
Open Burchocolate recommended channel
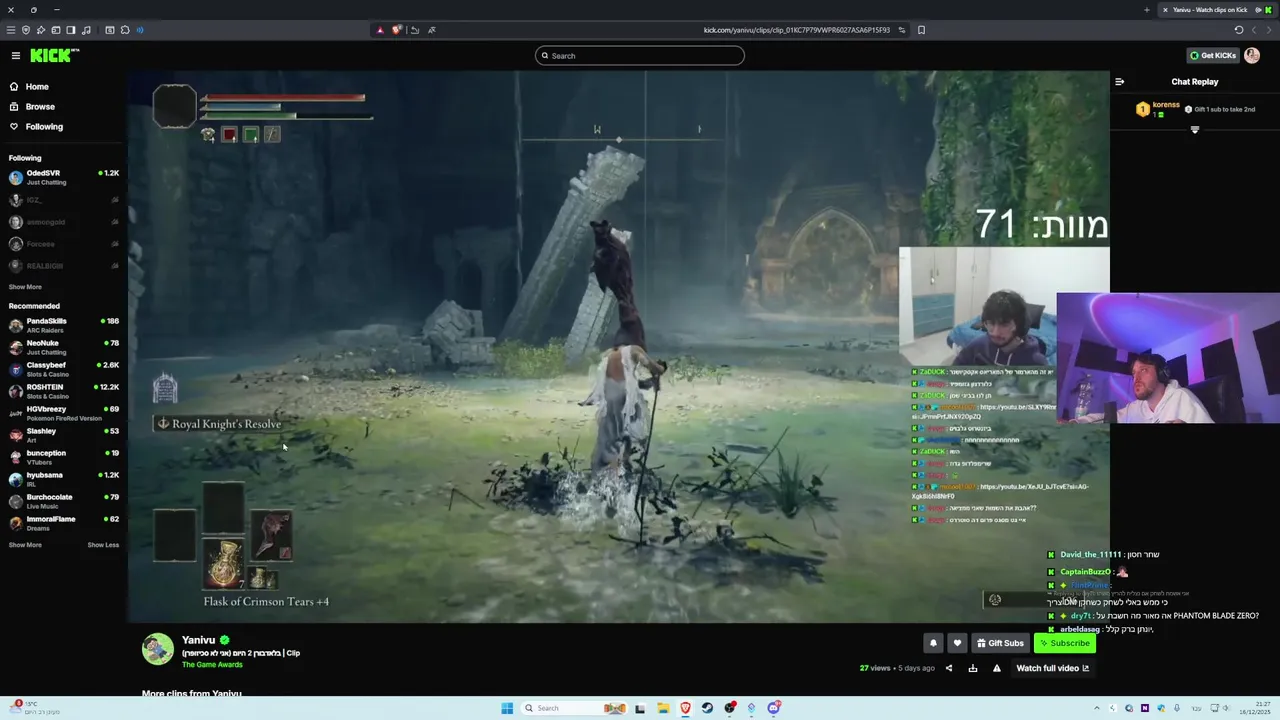pyautogui.click(x=63, y=501)
